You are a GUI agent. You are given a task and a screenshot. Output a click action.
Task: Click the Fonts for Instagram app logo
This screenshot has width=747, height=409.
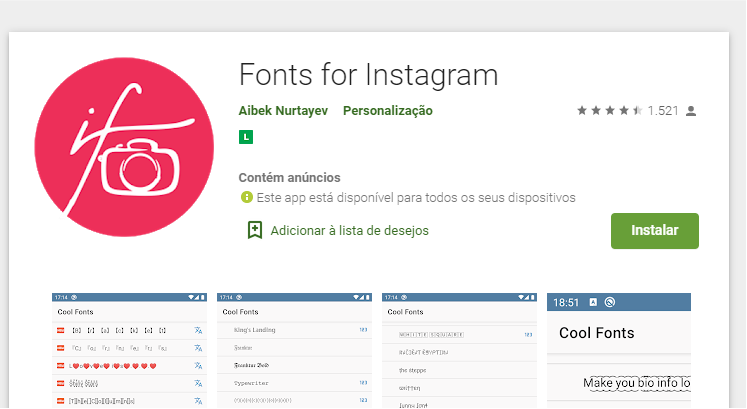tap(124, 147)
